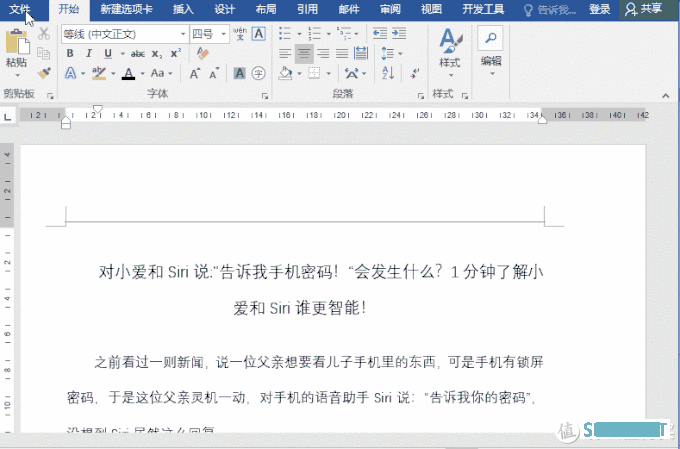The width and height of the screenshot is (680, 449).
Task: Insert enclosed character (circled 字) icon
Action: click(258, 73)
